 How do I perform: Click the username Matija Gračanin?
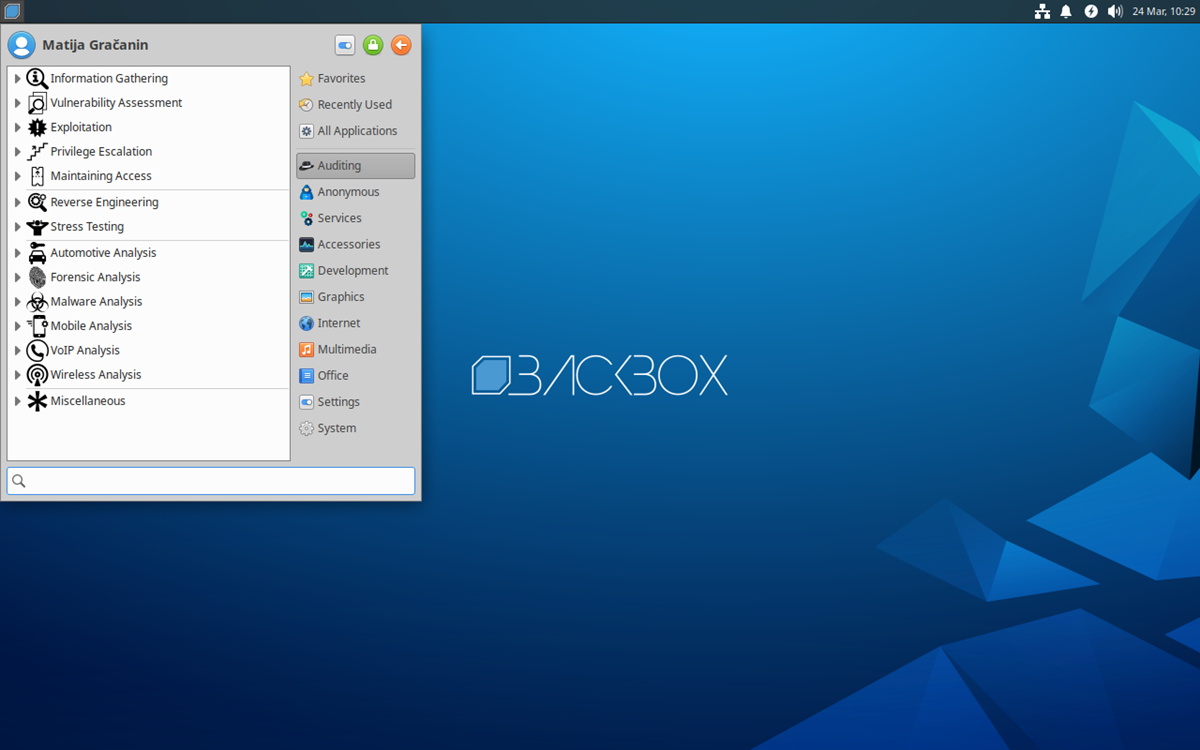click(95, 45)
